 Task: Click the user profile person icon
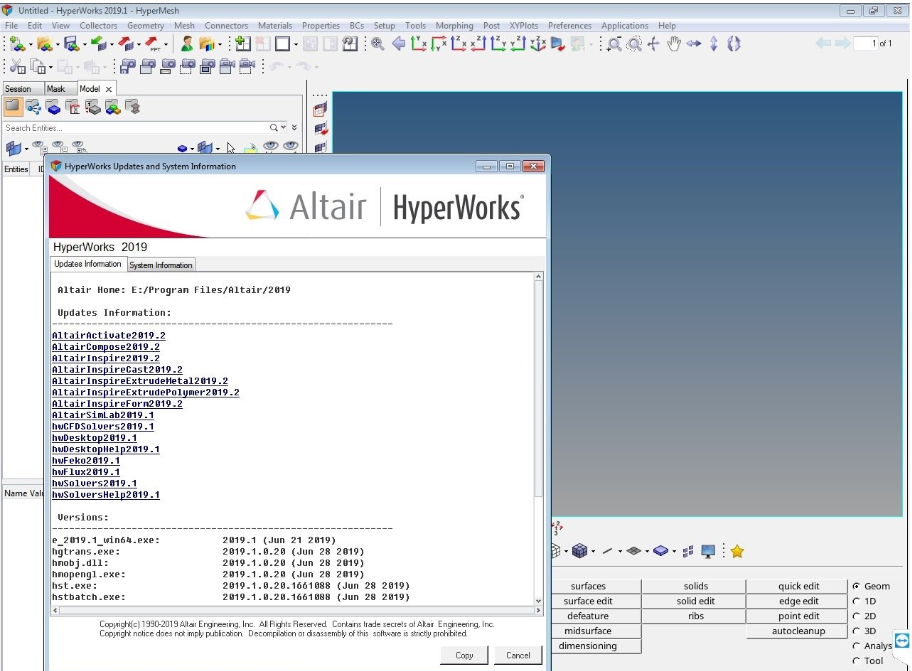click(187, 44)
